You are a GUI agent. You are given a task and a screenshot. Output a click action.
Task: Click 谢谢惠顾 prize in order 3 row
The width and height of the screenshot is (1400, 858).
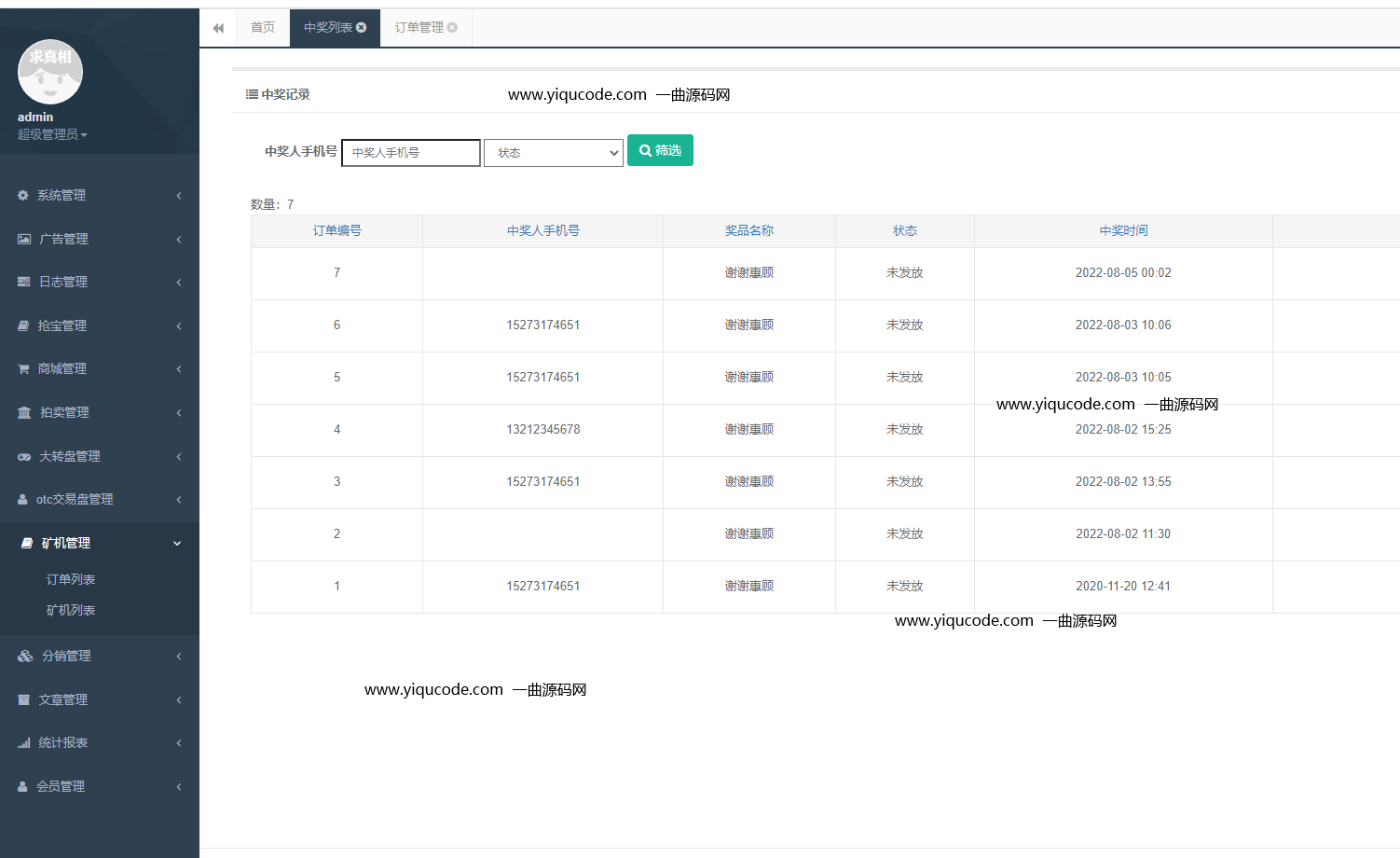coord(749,481)
